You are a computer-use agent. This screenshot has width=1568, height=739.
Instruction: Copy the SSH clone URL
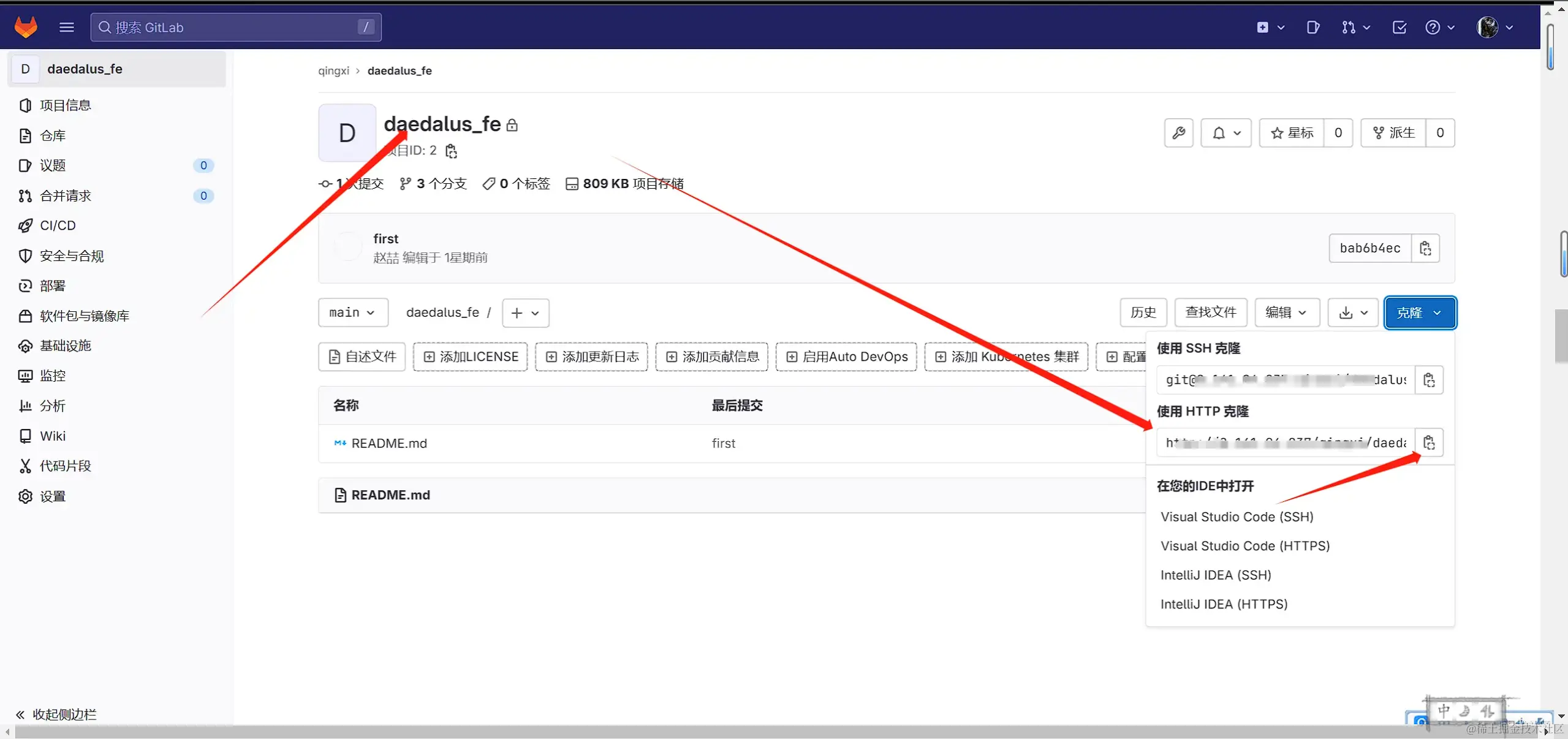click(1429, 380)
